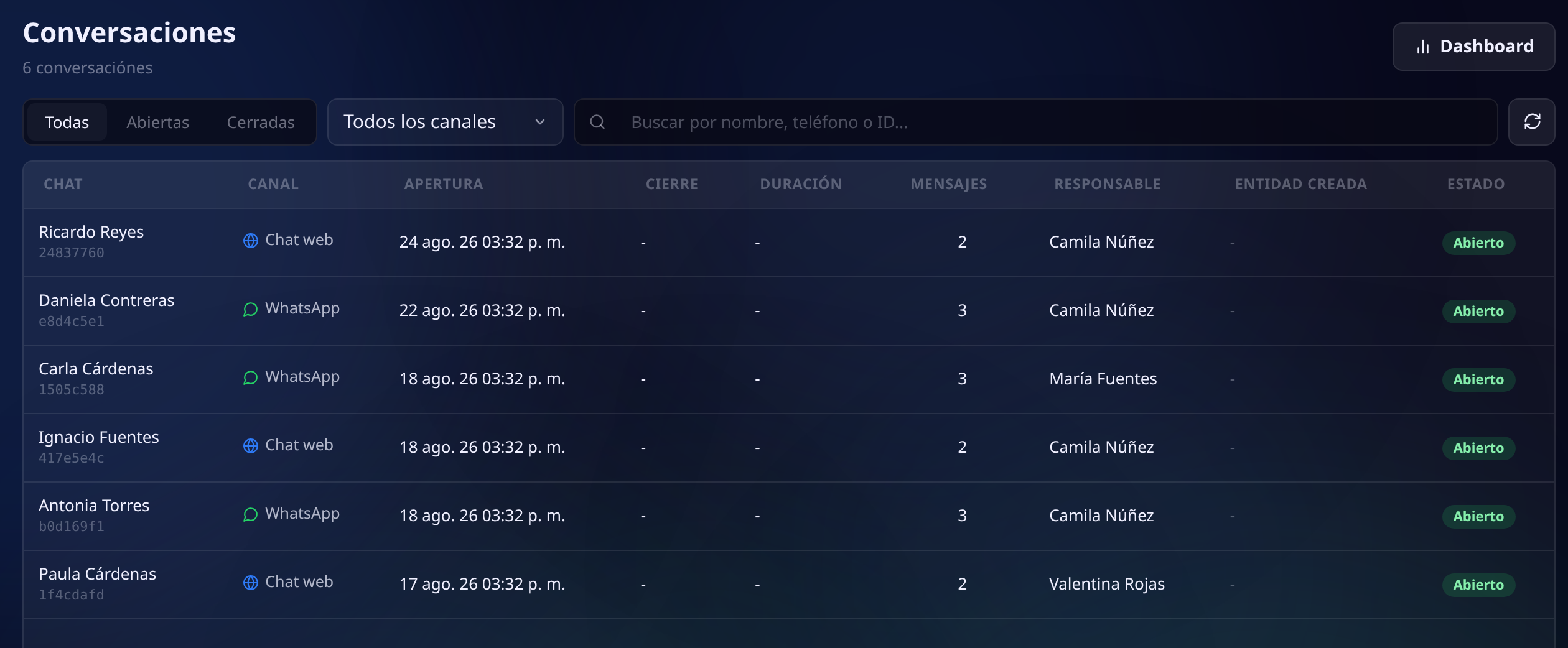Click chat ID 1505c588
1568x648 pixels.
[72, 390]
